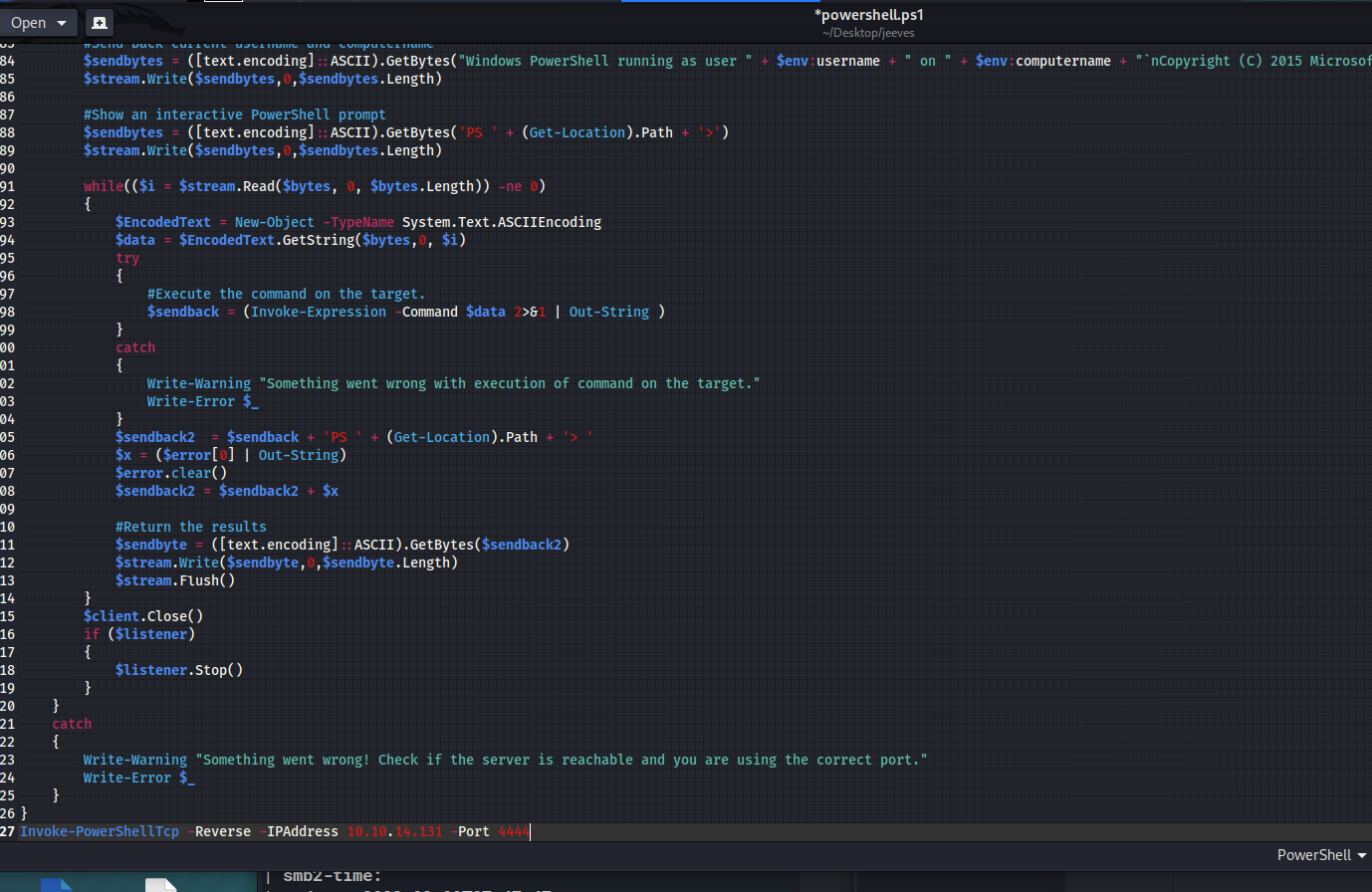Click the 'if ($listener)' line

click(139, 634)
